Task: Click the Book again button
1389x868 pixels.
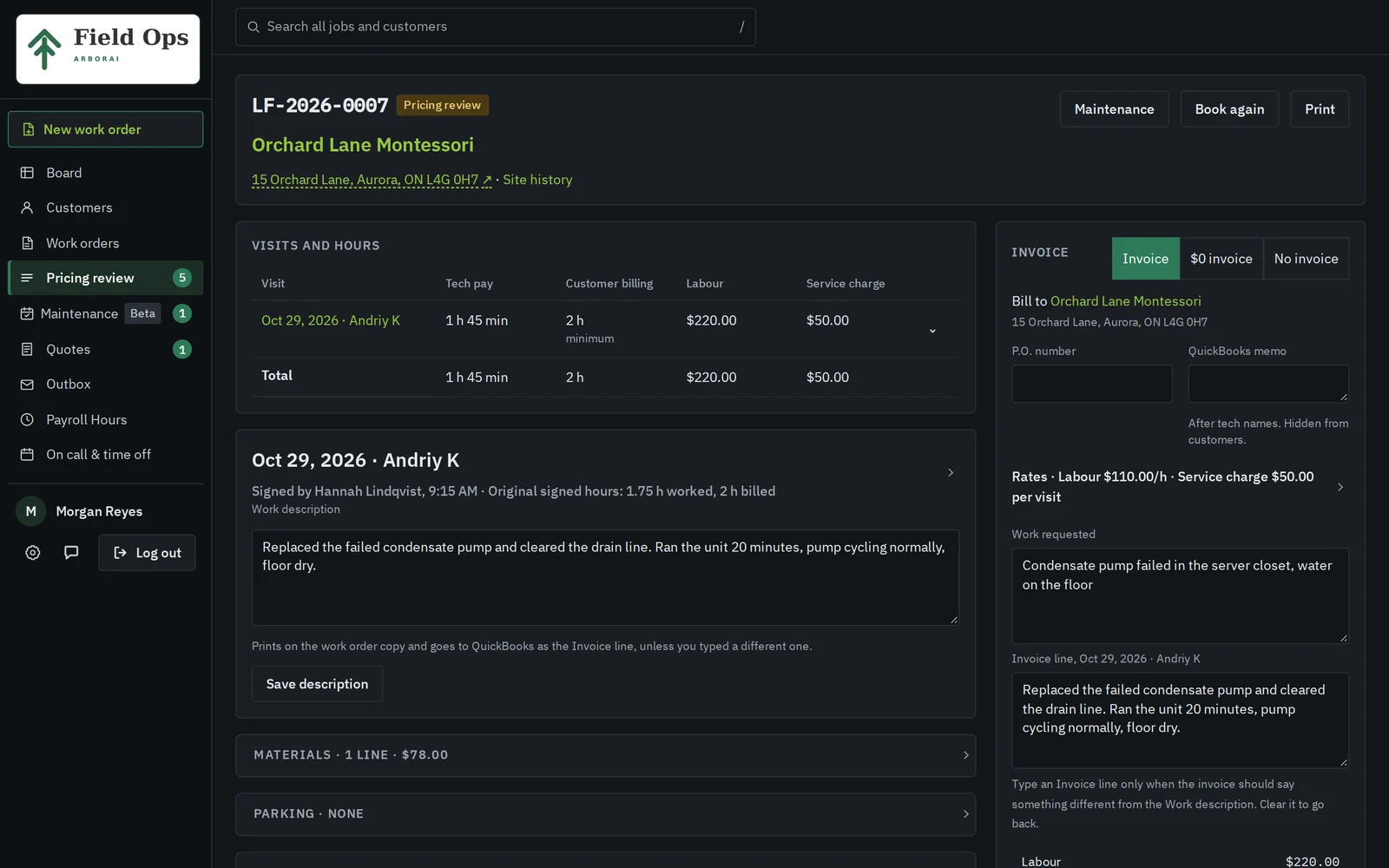Action: [1229, 109]
